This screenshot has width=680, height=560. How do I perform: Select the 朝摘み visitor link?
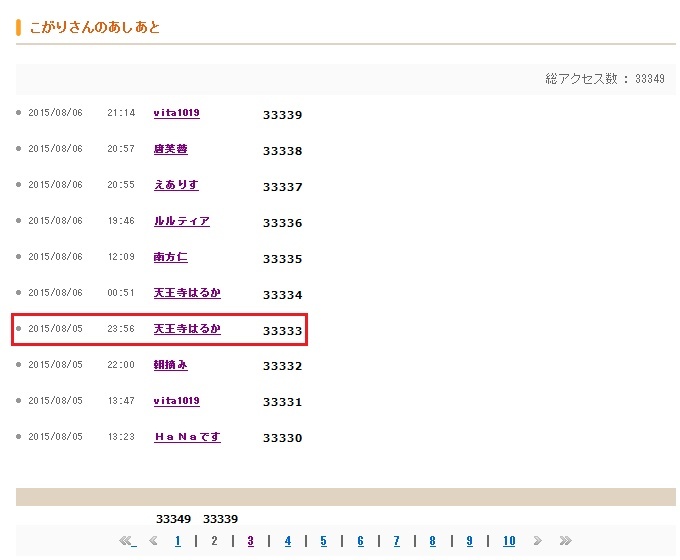coord(170,365)
